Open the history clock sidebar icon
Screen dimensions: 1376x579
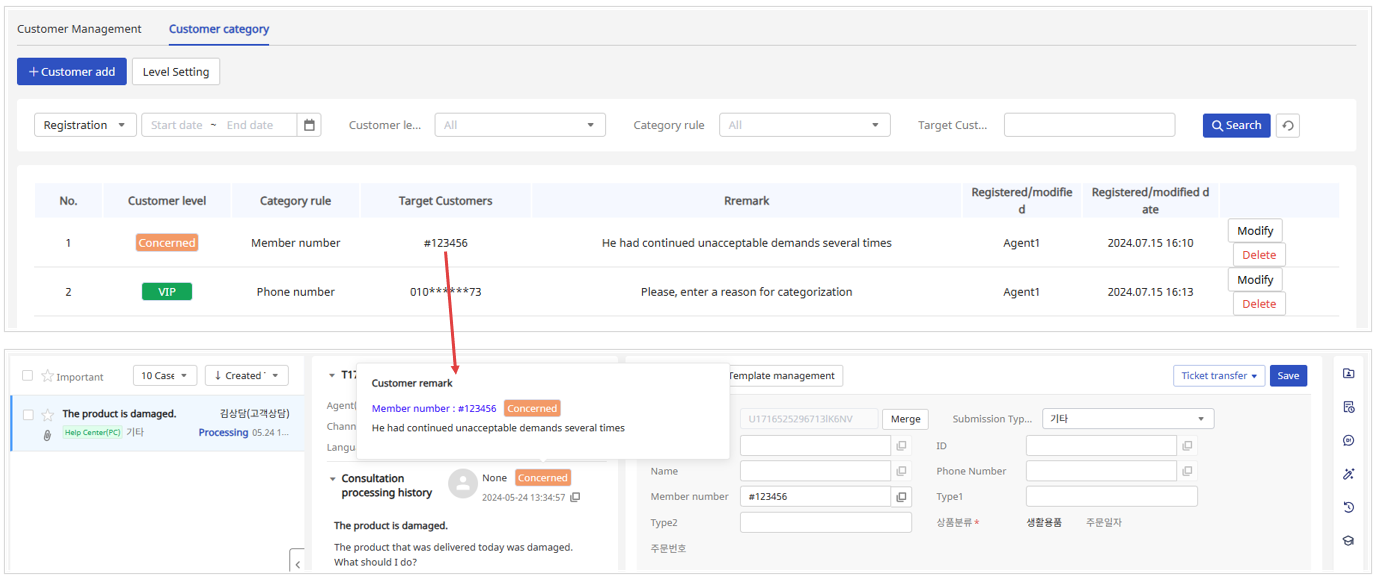coord(1348,507)
